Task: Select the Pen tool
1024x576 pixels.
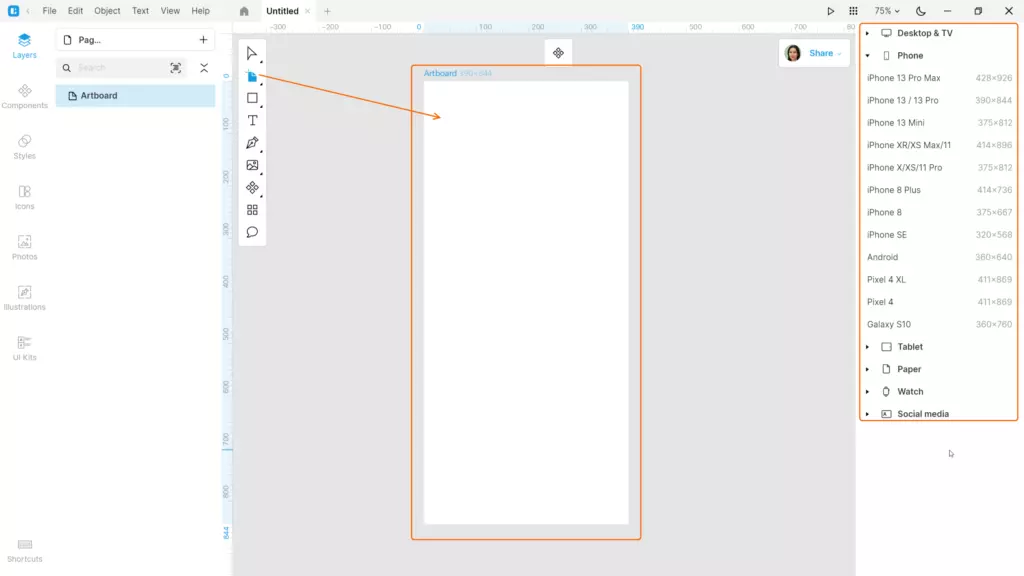Action: point(252,143)
